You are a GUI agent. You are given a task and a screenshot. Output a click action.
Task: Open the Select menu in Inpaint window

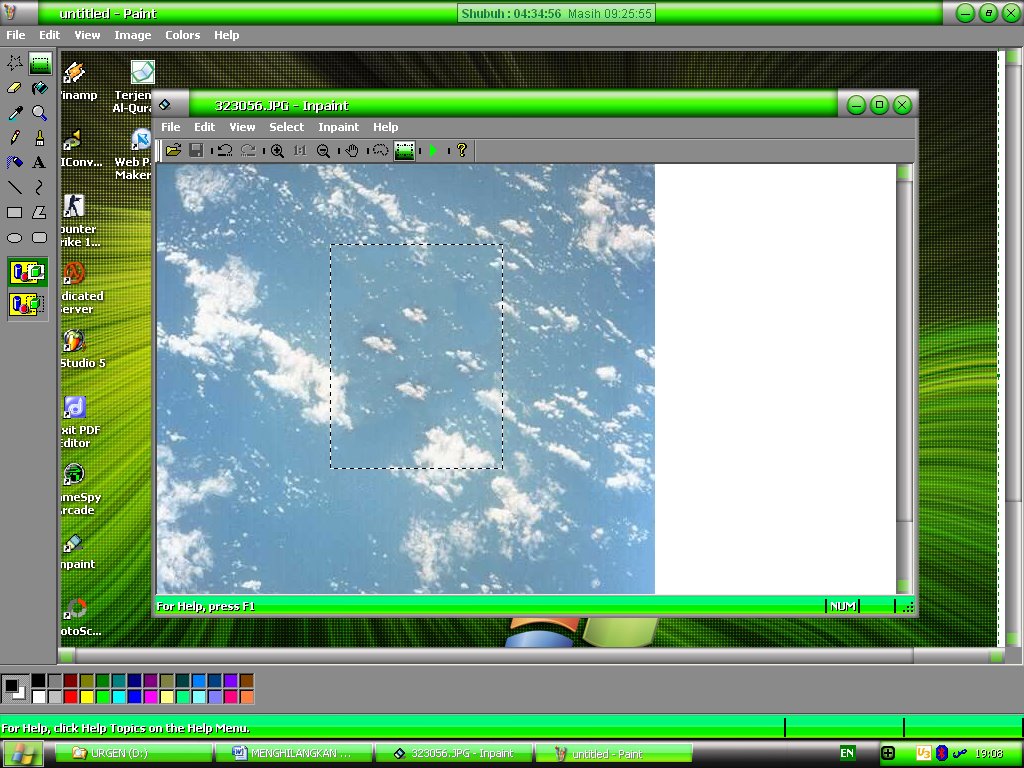[286, 127]
